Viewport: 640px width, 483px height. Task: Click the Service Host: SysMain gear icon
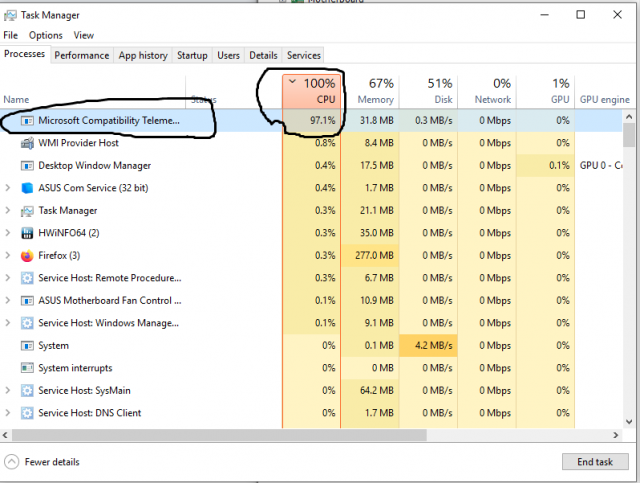(27, 390)
